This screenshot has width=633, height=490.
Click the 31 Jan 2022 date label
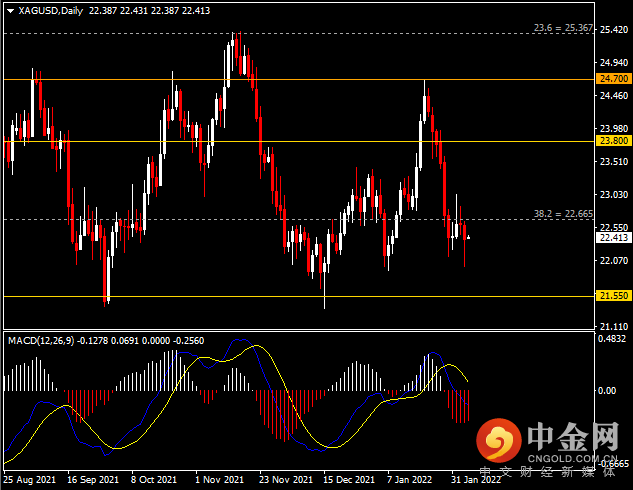click(x=476, y=480)
